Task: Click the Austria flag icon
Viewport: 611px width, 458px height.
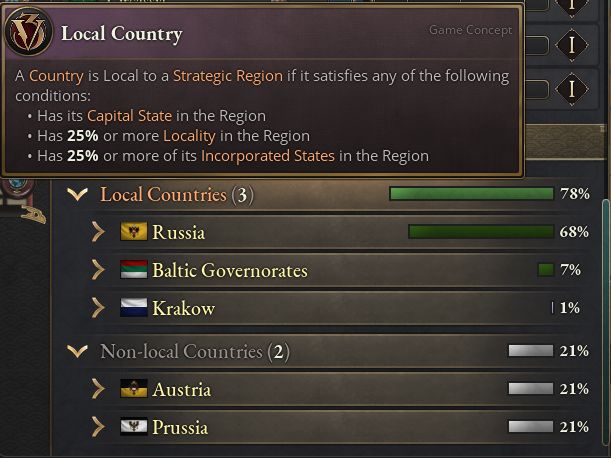Action: coord(133,389)
